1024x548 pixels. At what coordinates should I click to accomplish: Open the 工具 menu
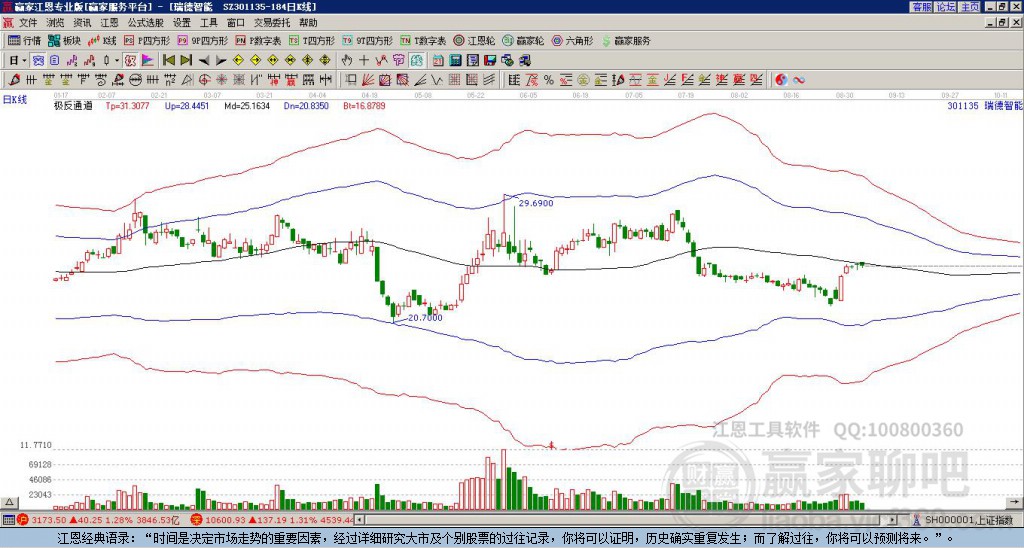click(x=209, y=23)
